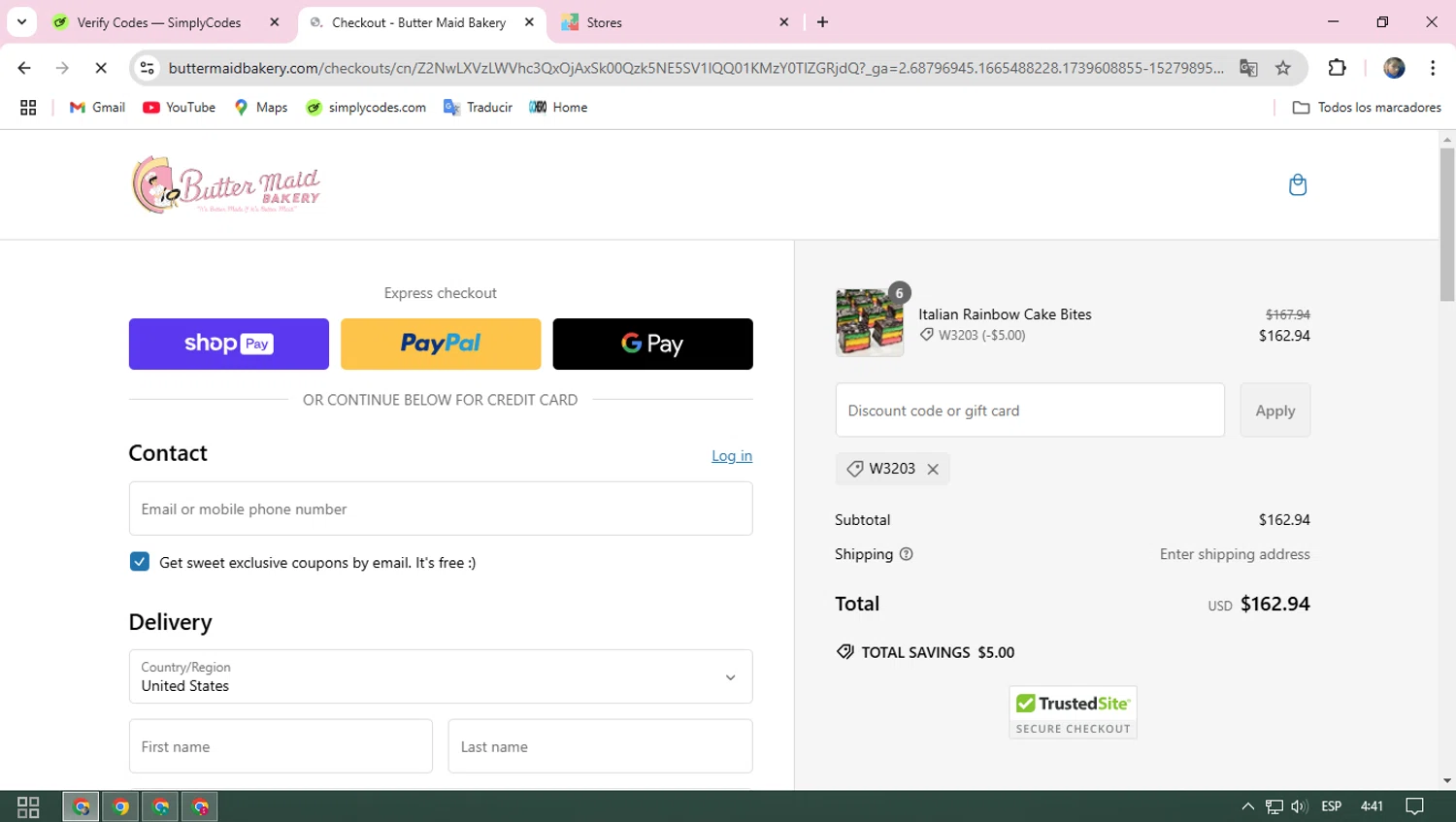Open the notification center icon
The image size is (1456, 822).
click(x=1415, y=806)
